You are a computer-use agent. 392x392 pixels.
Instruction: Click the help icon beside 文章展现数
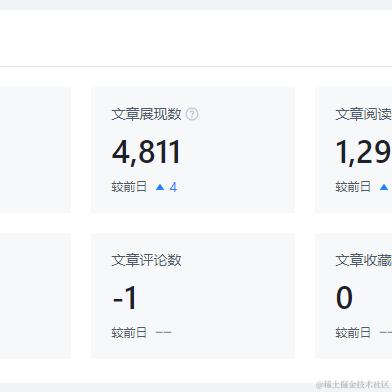[x=192, y=114]
